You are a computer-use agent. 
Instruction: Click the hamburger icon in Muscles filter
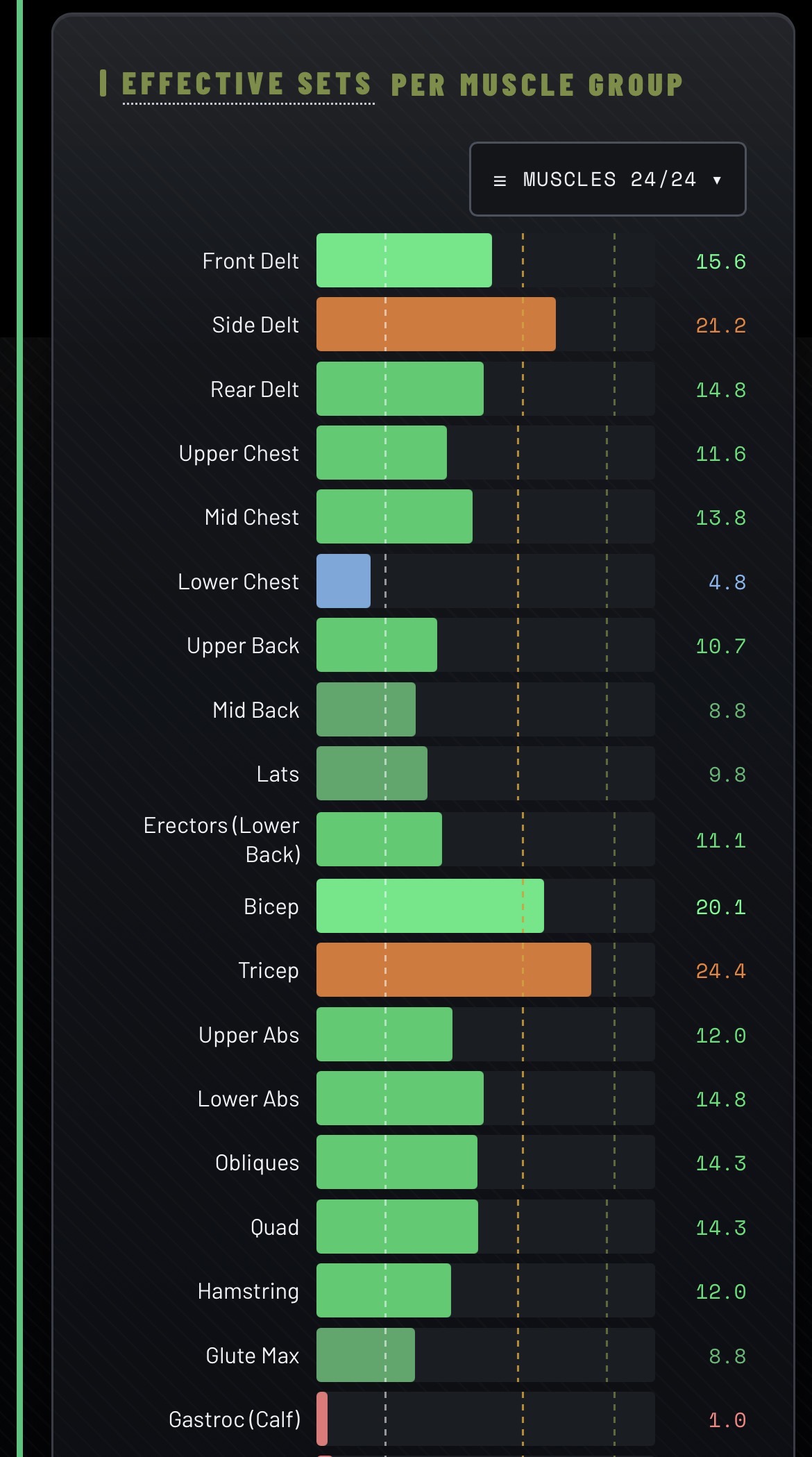500,181
